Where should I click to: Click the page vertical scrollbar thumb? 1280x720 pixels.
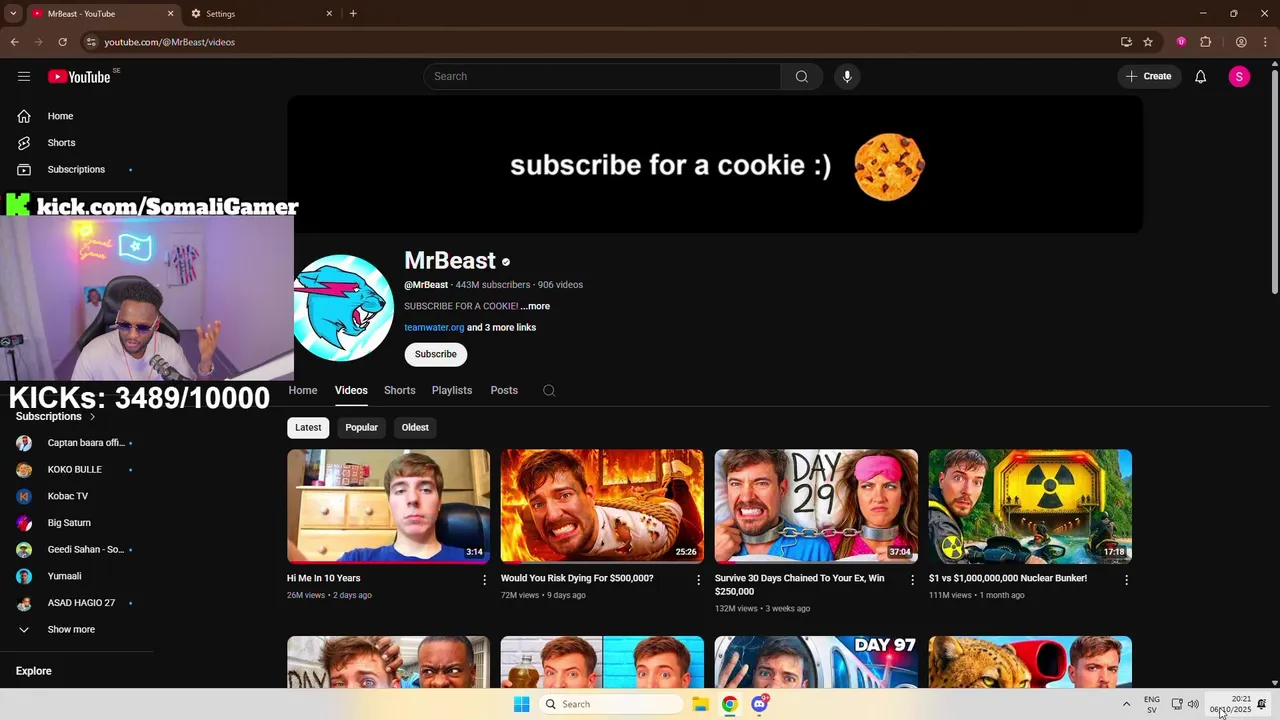coord(1274,182)
